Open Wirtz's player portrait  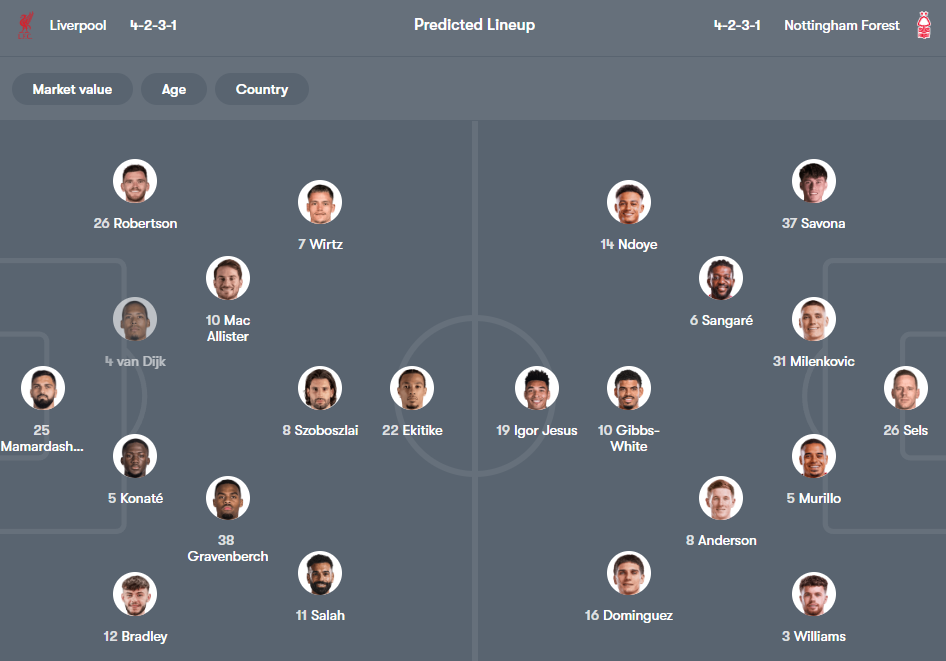pos(320,201)
